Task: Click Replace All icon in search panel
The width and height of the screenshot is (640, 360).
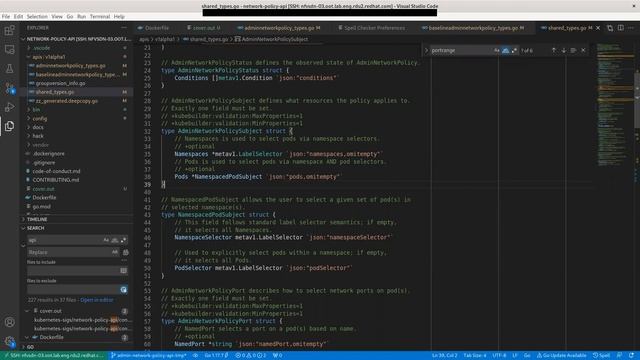Action: tap(126, 252)
